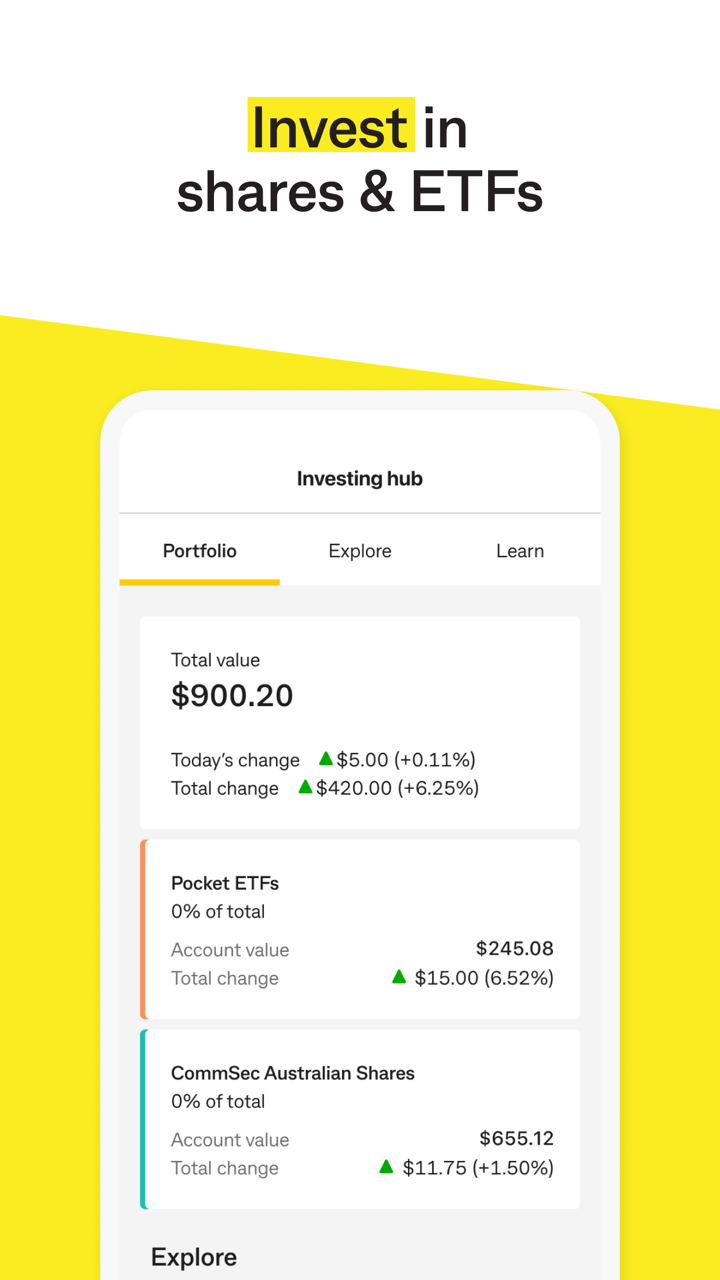Select the Learn tab

pos(520,551)
